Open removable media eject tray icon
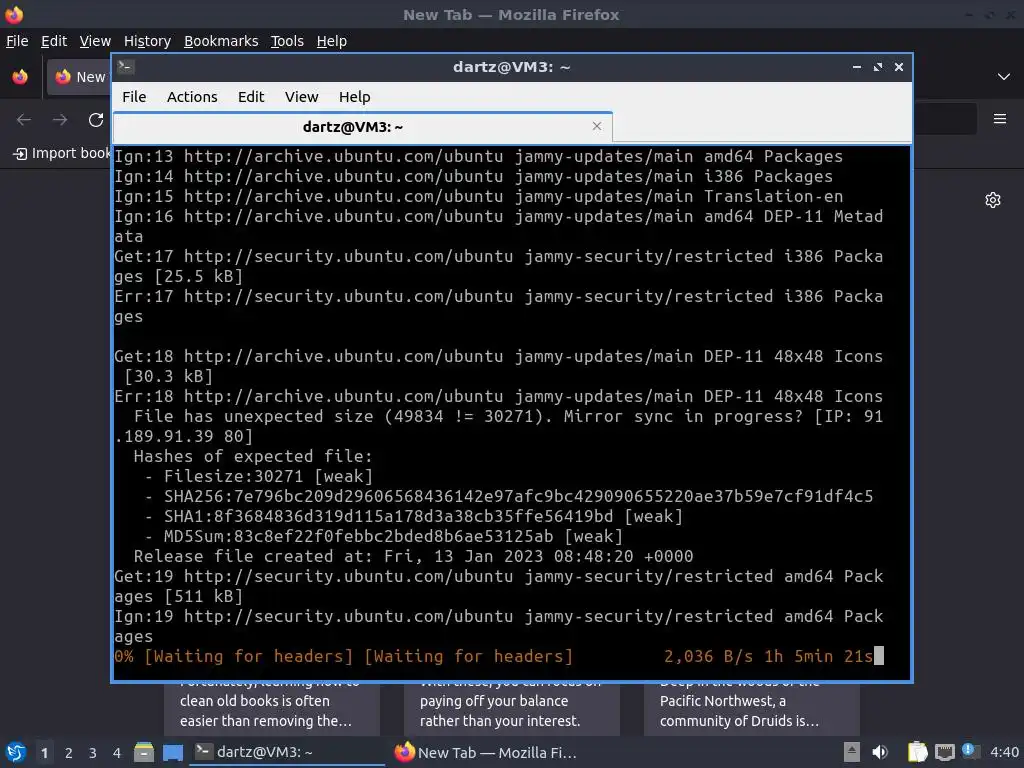Image resolution: width=1024 pixels, height=768 pixels. [852, 752]
